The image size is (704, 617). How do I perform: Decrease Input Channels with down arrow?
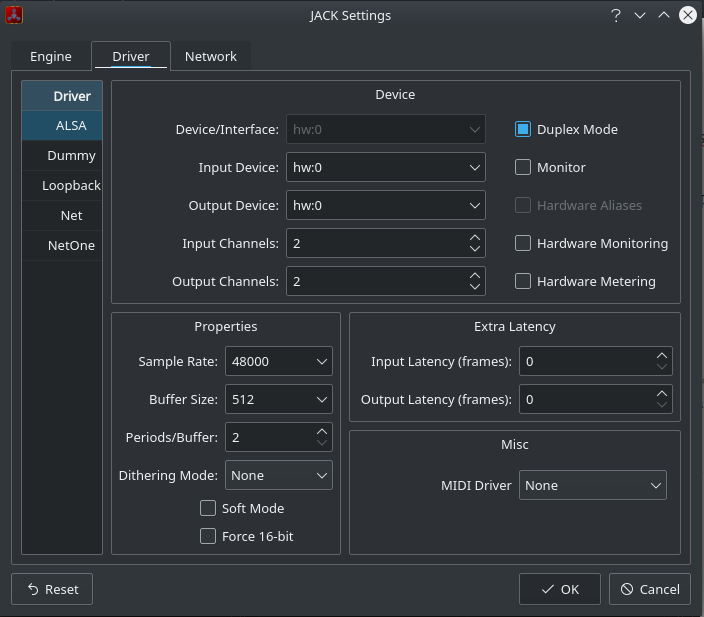[475, 249]
